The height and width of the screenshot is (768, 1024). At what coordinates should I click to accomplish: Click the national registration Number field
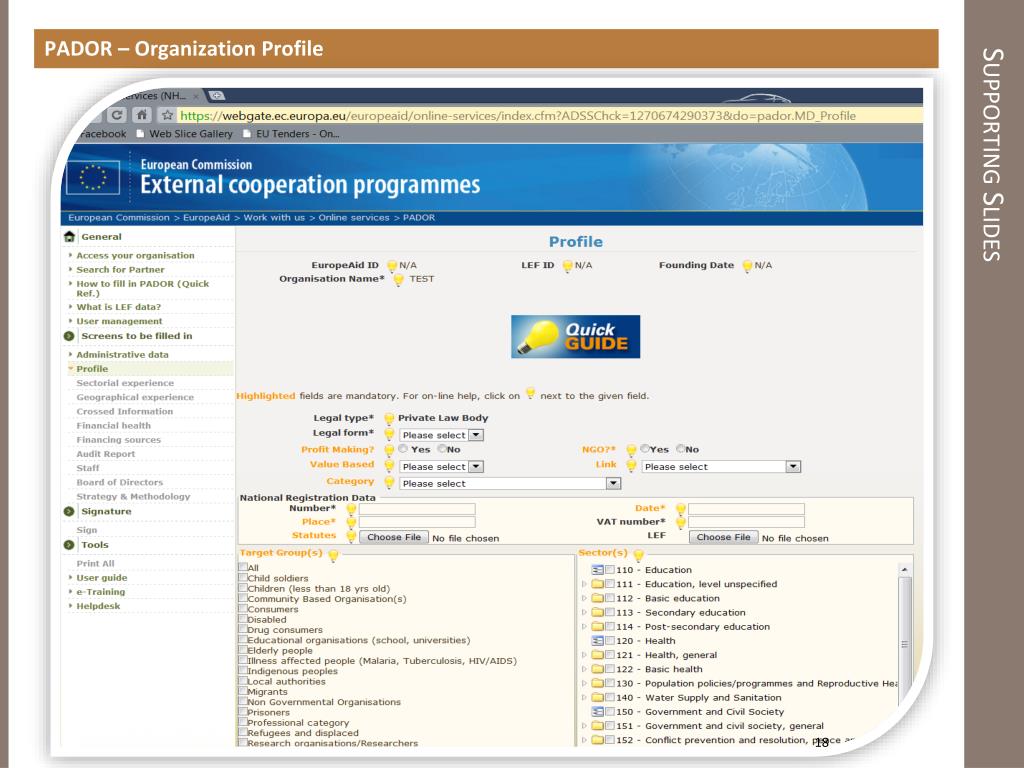pos(417,509)
